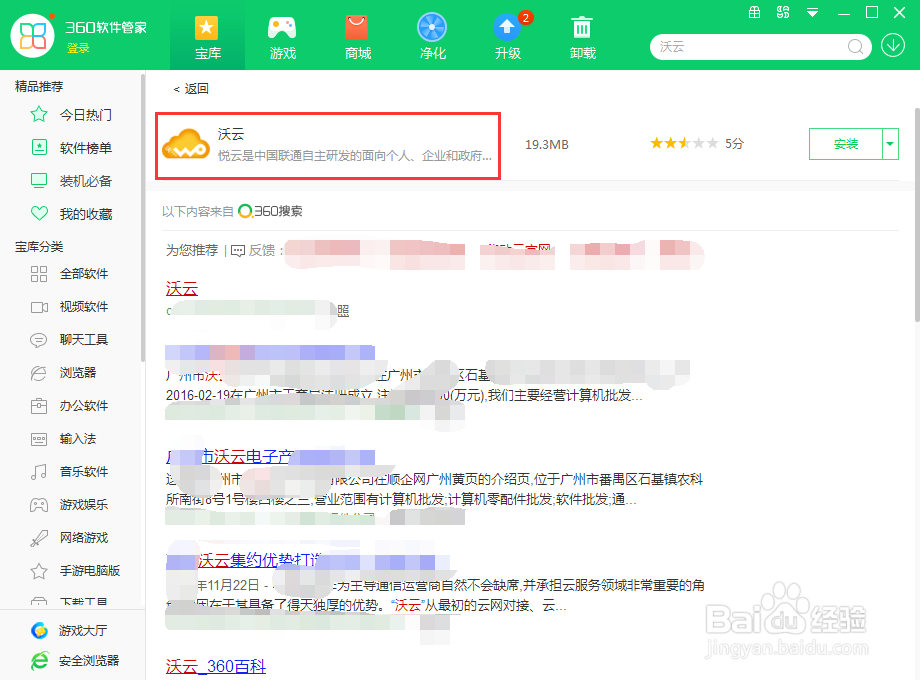
Task: Open the 商城 mall section
Action: [x=357, y=35]
